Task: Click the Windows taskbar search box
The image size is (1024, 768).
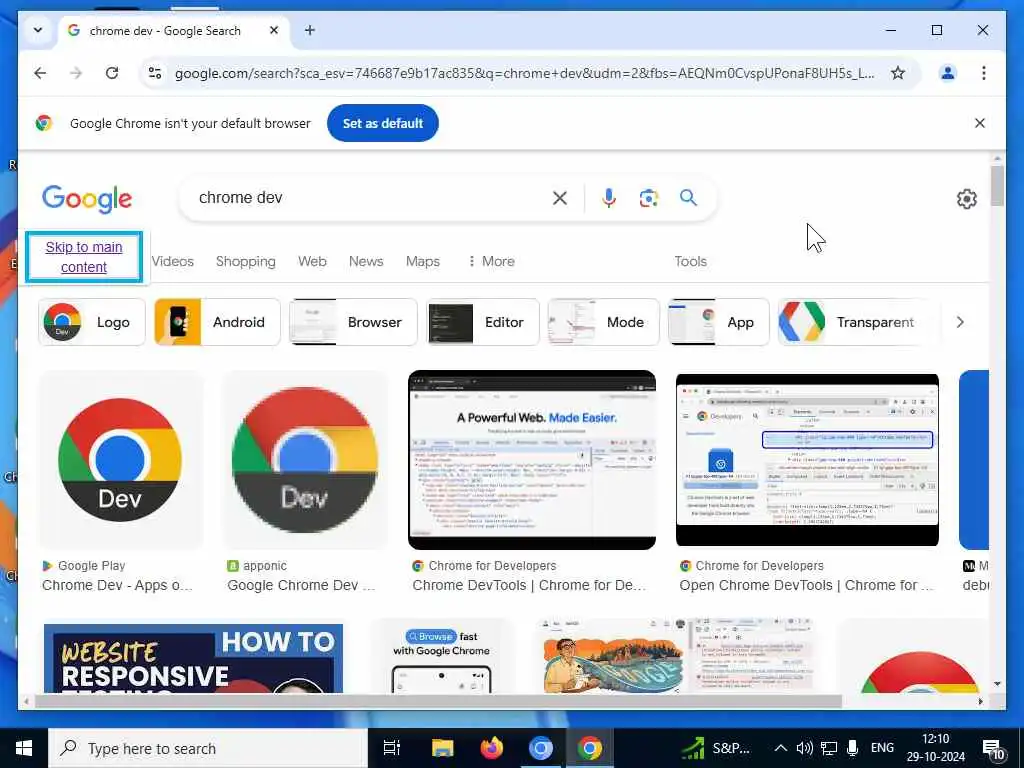Action: (208, 748)
